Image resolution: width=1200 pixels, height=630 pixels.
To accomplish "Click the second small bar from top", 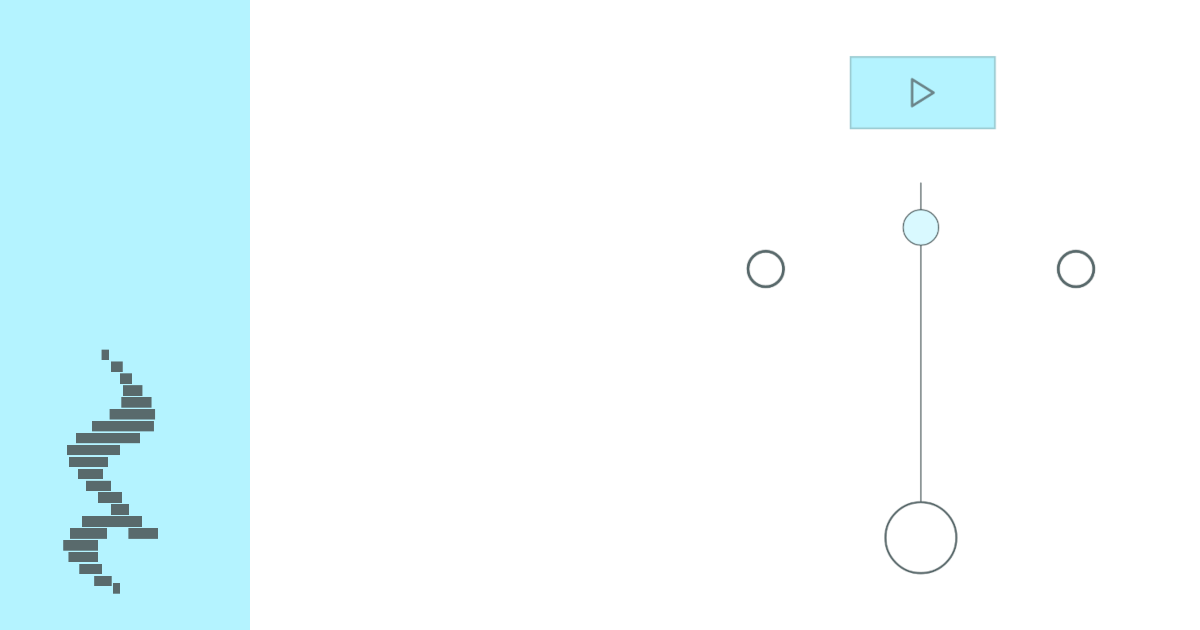I will tap(117, 367).
